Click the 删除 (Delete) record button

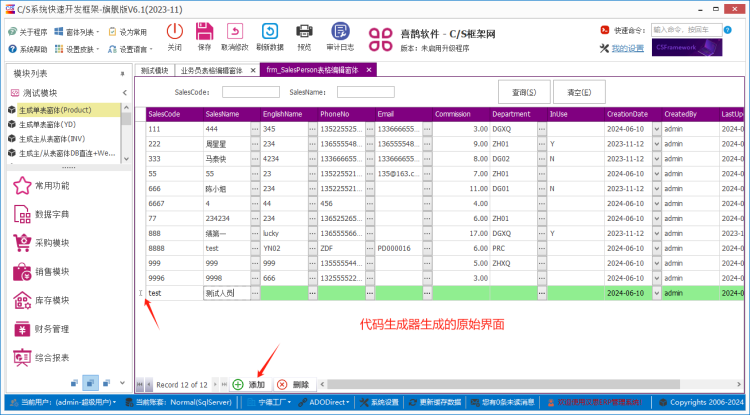point(293,384)
